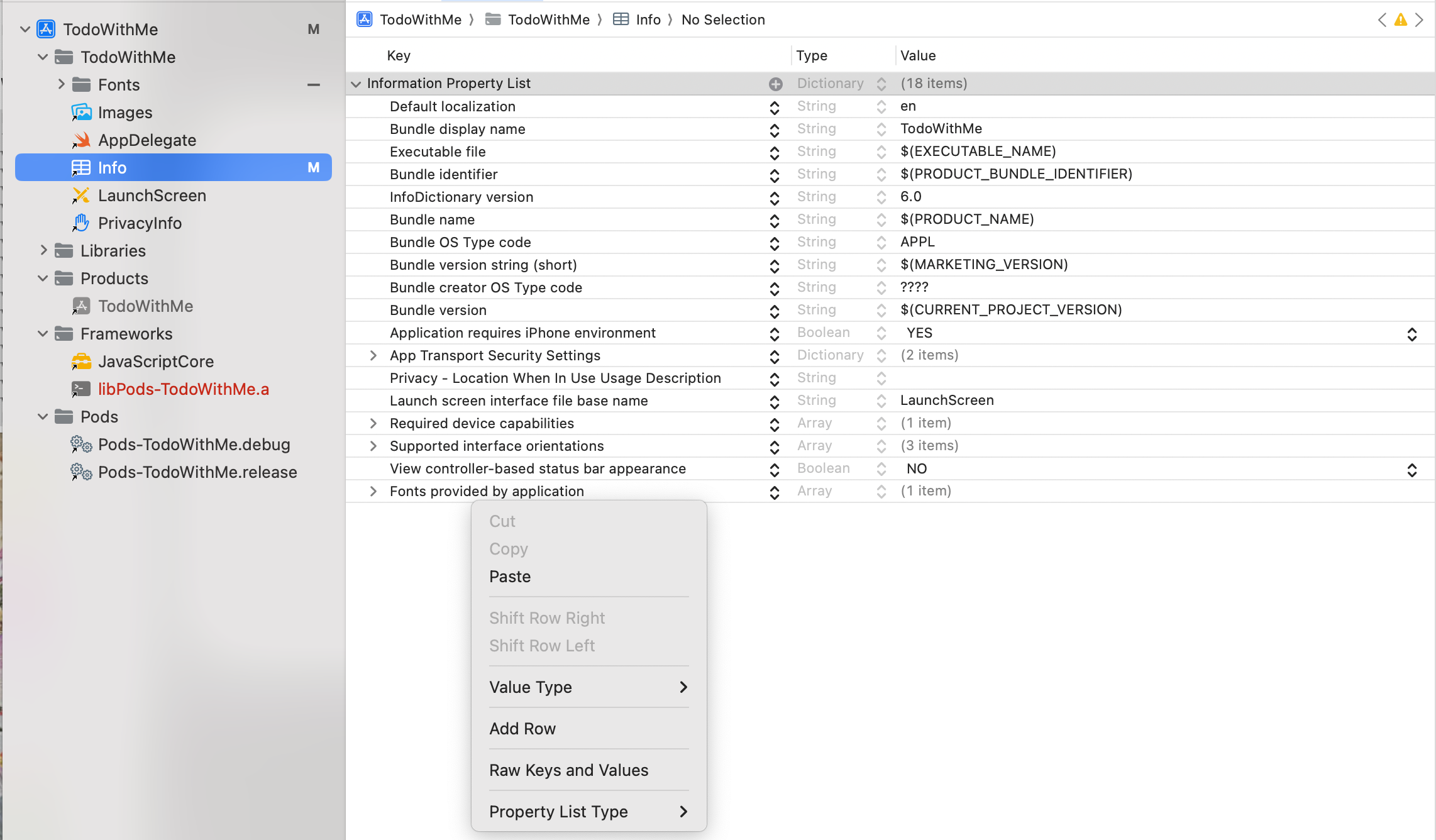Image resolution: width=1436 pixels, height=840 pixels.
Task: Choose Add Row from context menu
Action: pos(522,729)
